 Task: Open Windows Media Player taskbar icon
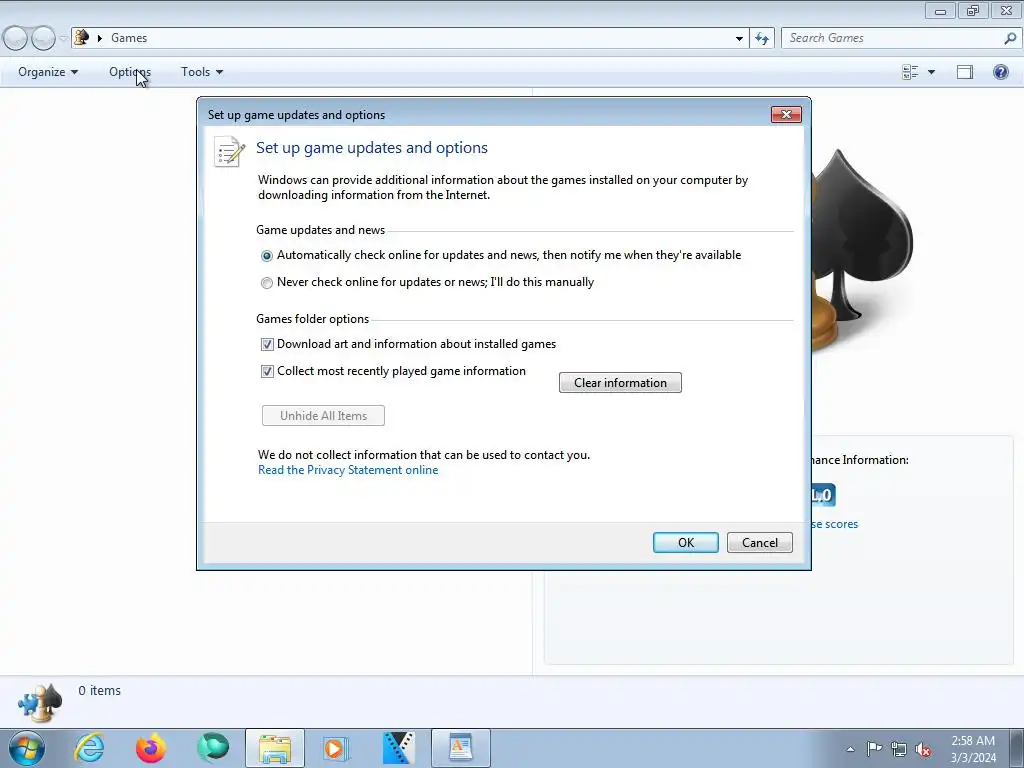tap(336, 748)
